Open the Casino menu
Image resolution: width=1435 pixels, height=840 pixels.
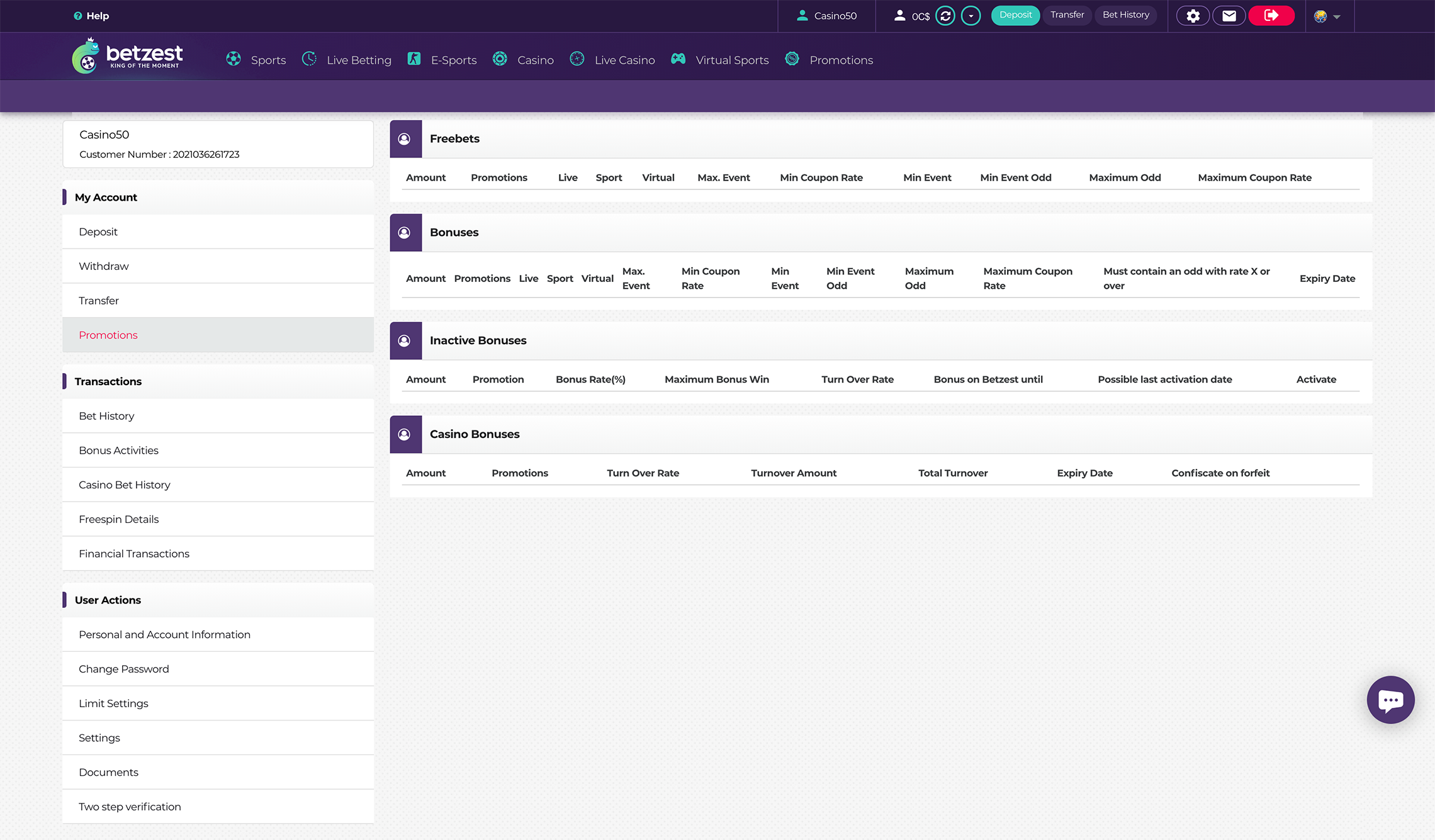point(536,60)
